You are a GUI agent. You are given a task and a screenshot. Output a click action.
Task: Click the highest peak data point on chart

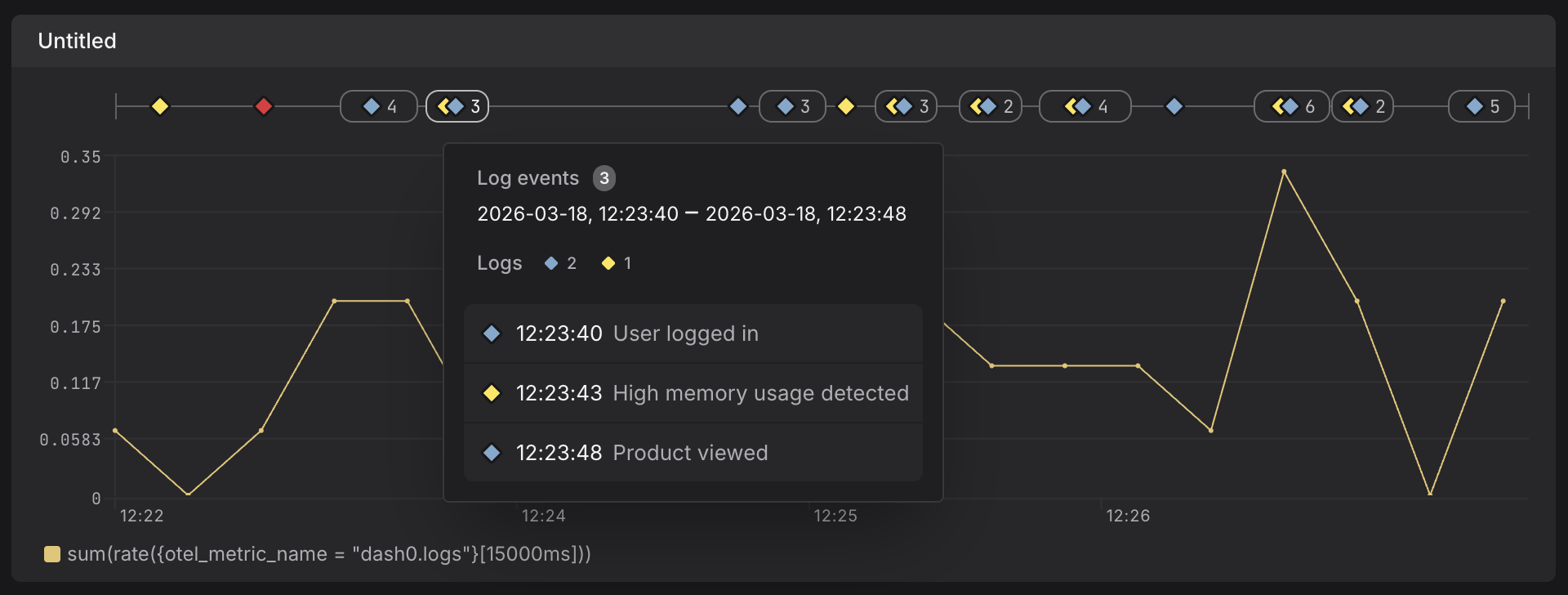[1284, 172]
